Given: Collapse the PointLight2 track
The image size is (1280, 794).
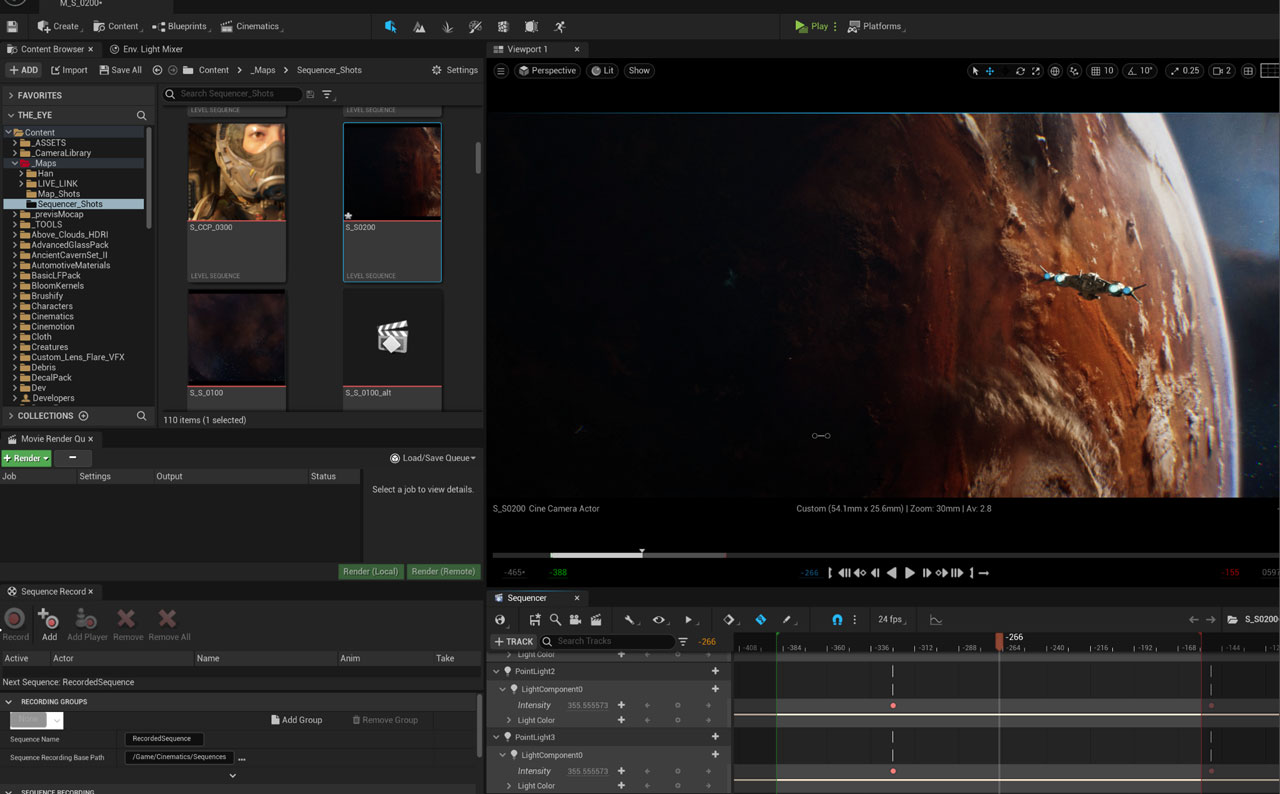Looking at the screenshot, I should click(497, 672).
